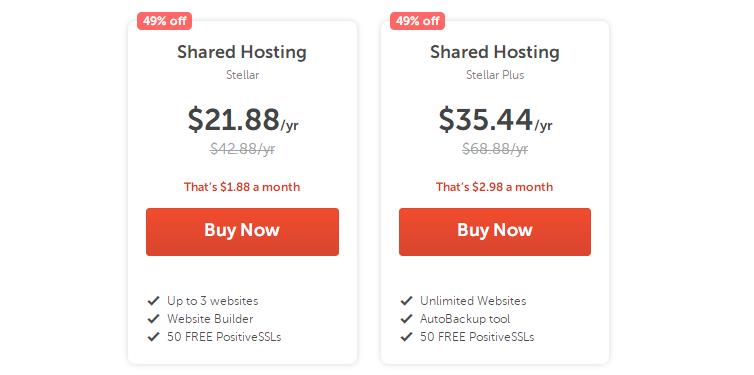Click checkmark beside Up to 3 websites
754x375 pixels.
pos(153,301)
